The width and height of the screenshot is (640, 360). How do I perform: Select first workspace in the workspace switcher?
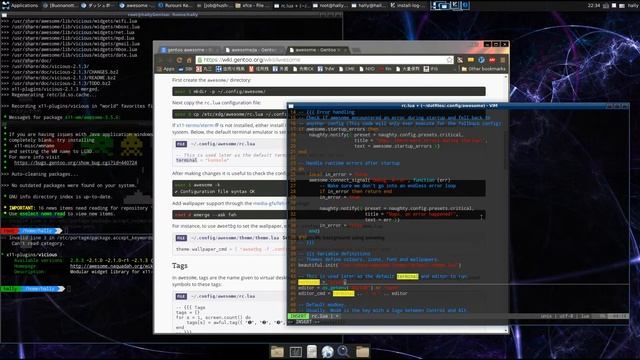439,5
